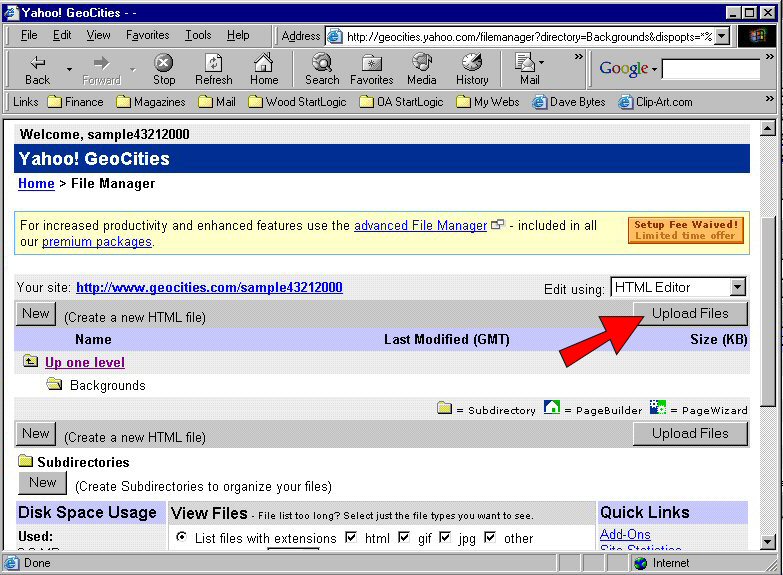The image size is (783, 575).
Task: Open the My Webs links folder
Action: [x=488, y=102]
